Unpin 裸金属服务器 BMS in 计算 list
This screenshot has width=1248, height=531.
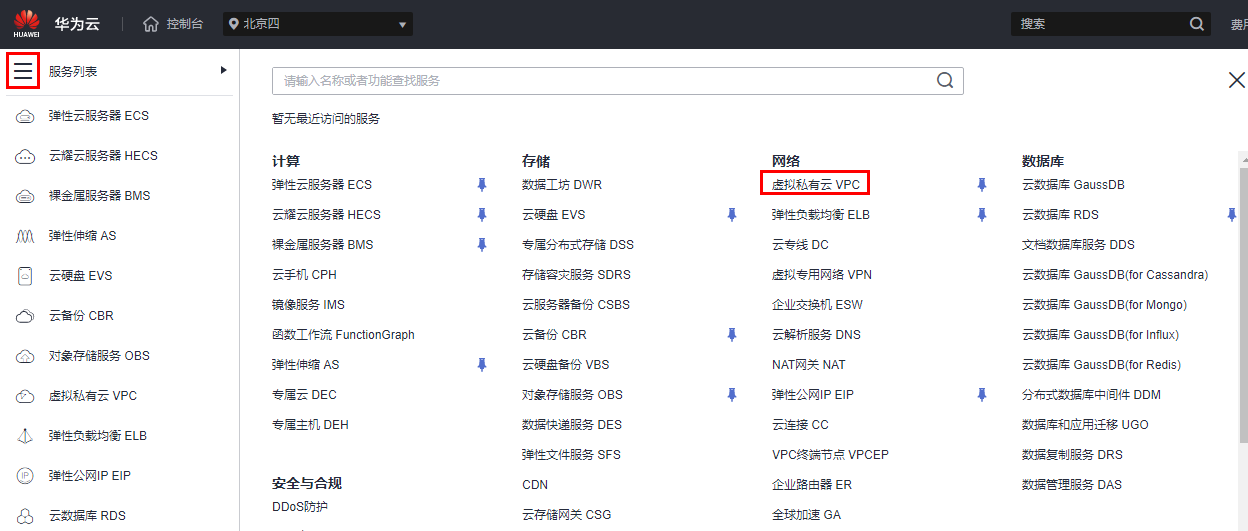(x=482, y=245)
